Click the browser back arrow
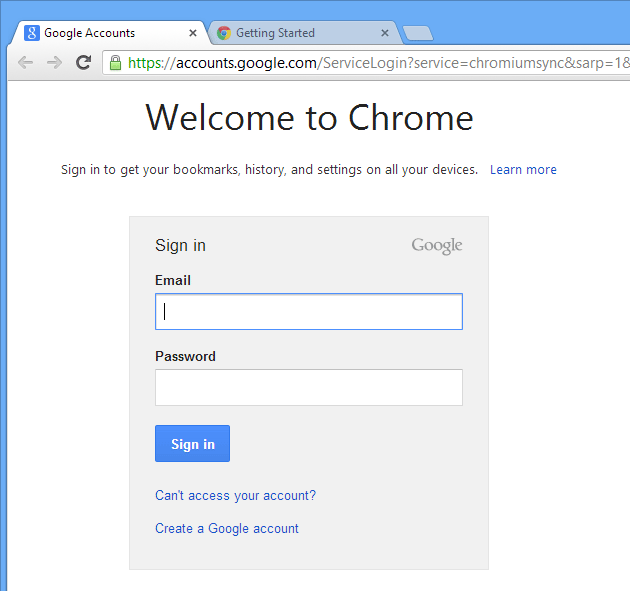Image resolution: width=630 pixels, height=591 pixels. coord(26,62)
